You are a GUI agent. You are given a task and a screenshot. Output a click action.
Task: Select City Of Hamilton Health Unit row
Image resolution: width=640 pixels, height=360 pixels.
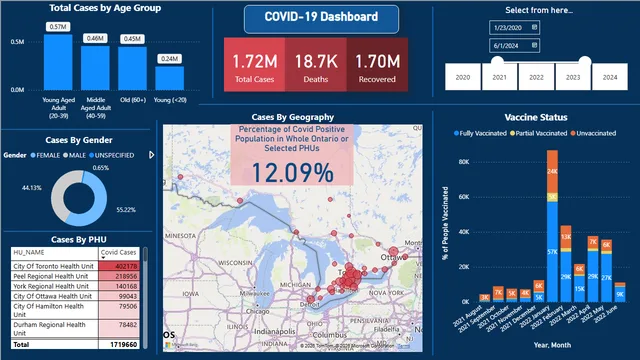tap(76, 310)
